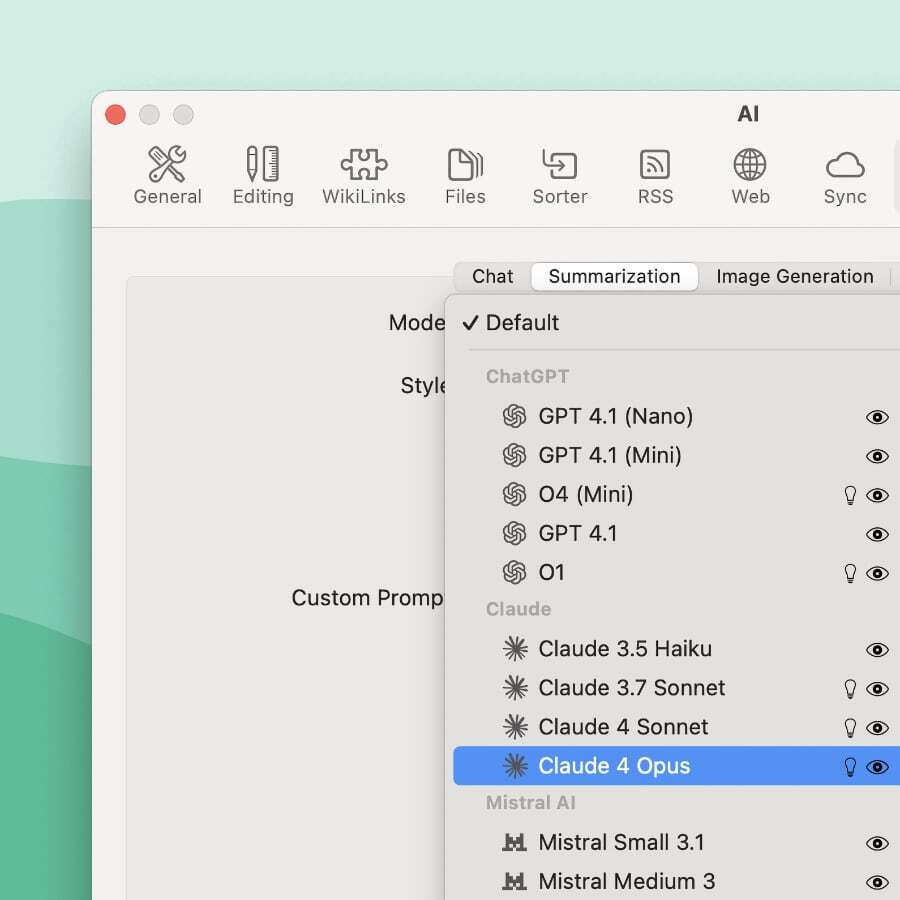Choose plain GPT 4.1 model
Viewport: 900px width, 900px height.
coord(676,534)
